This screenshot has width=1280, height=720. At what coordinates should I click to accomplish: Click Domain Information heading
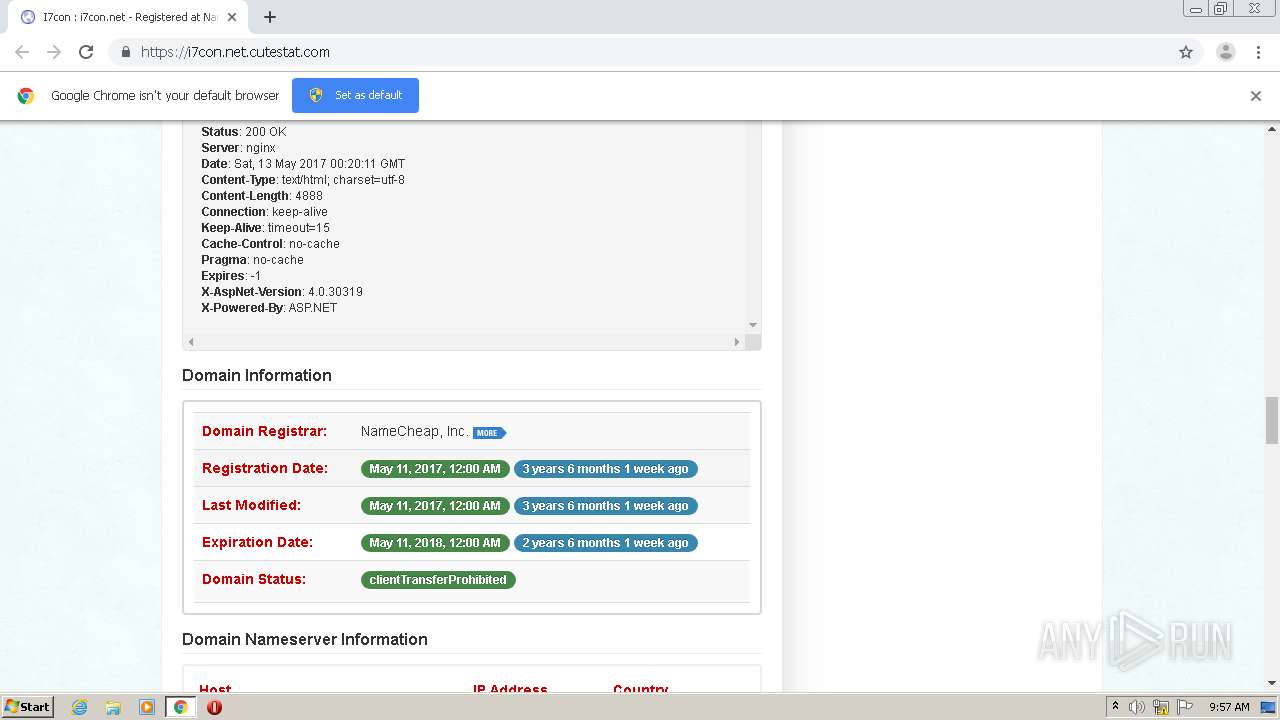tap(257, 375)
